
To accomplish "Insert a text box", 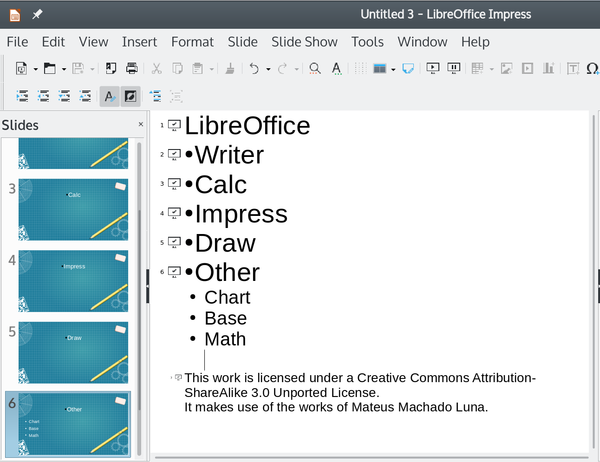I will [x=573, y=69].
